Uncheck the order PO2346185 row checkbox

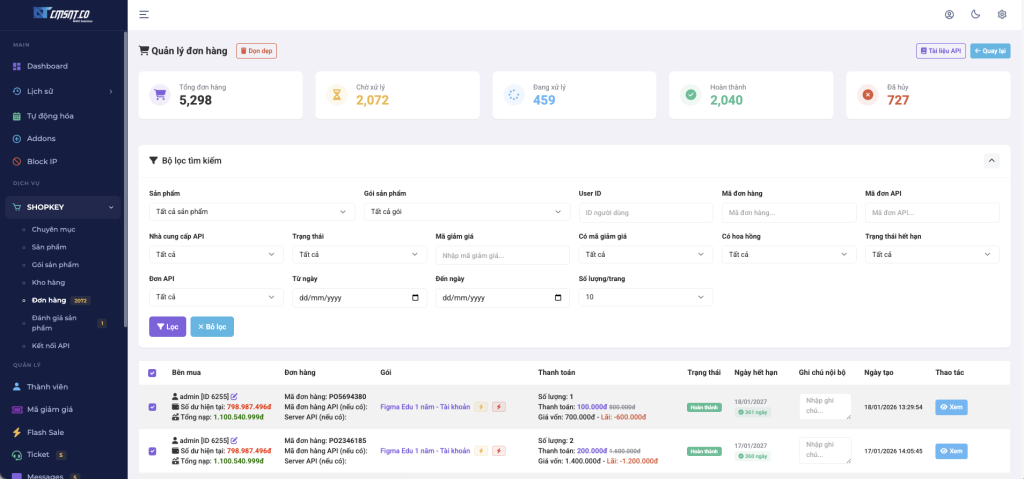(x=152, y=451)
